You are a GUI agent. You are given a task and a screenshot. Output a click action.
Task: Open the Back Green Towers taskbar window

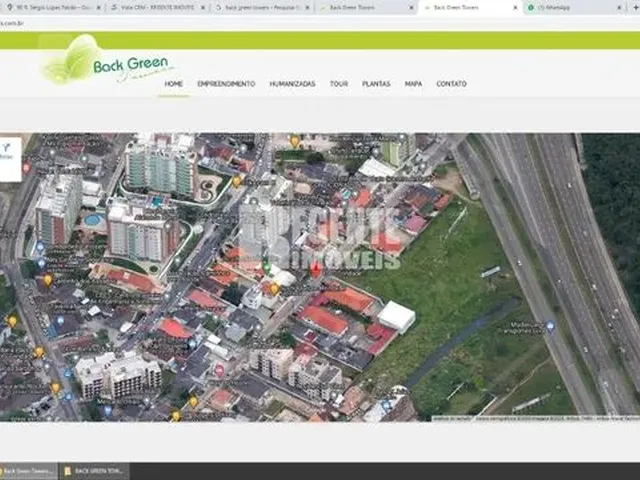[28, 471]
